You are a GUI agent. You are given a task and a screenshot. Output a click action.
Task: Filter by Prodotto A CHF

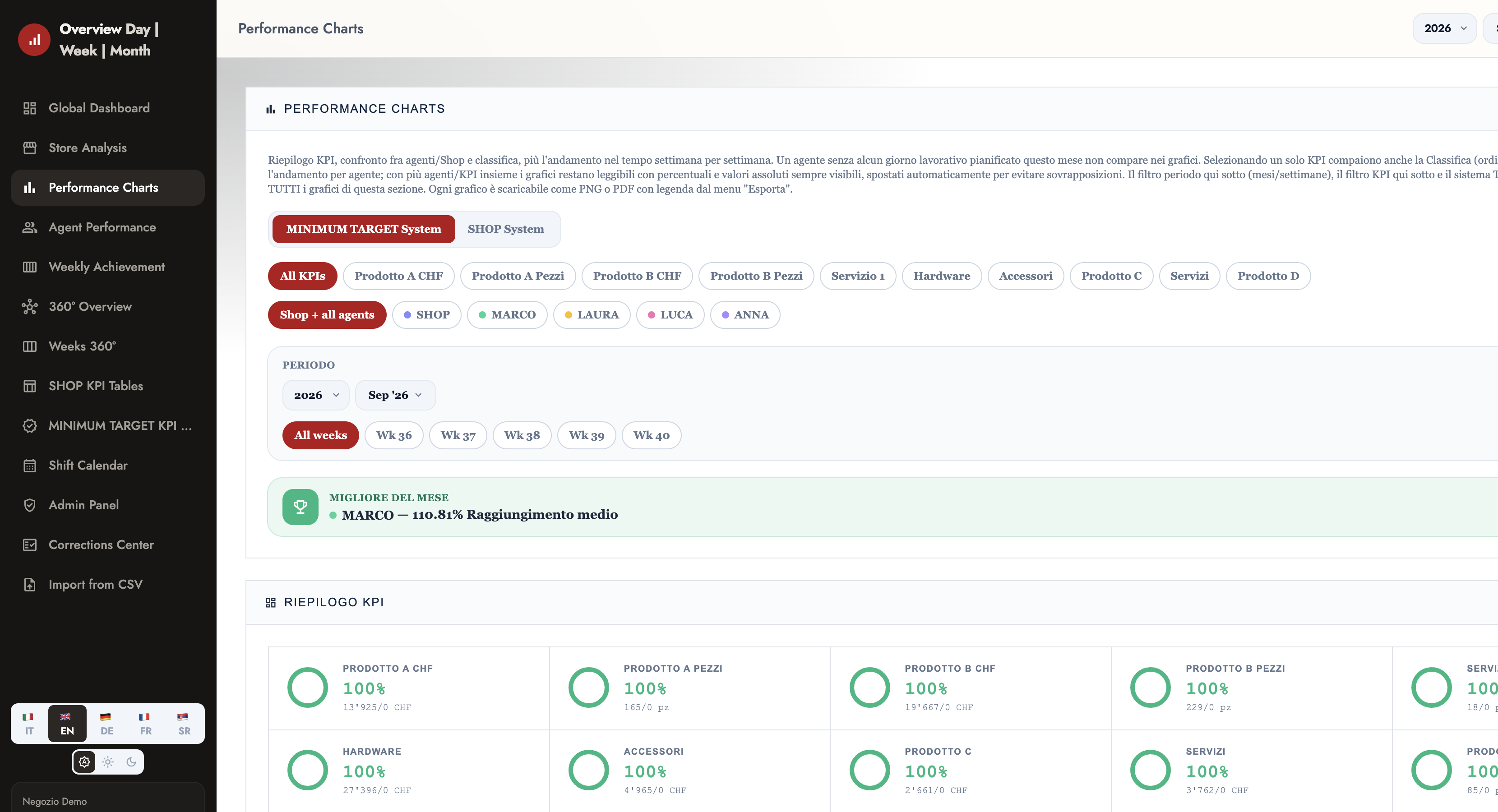click(x=399, y=276)
